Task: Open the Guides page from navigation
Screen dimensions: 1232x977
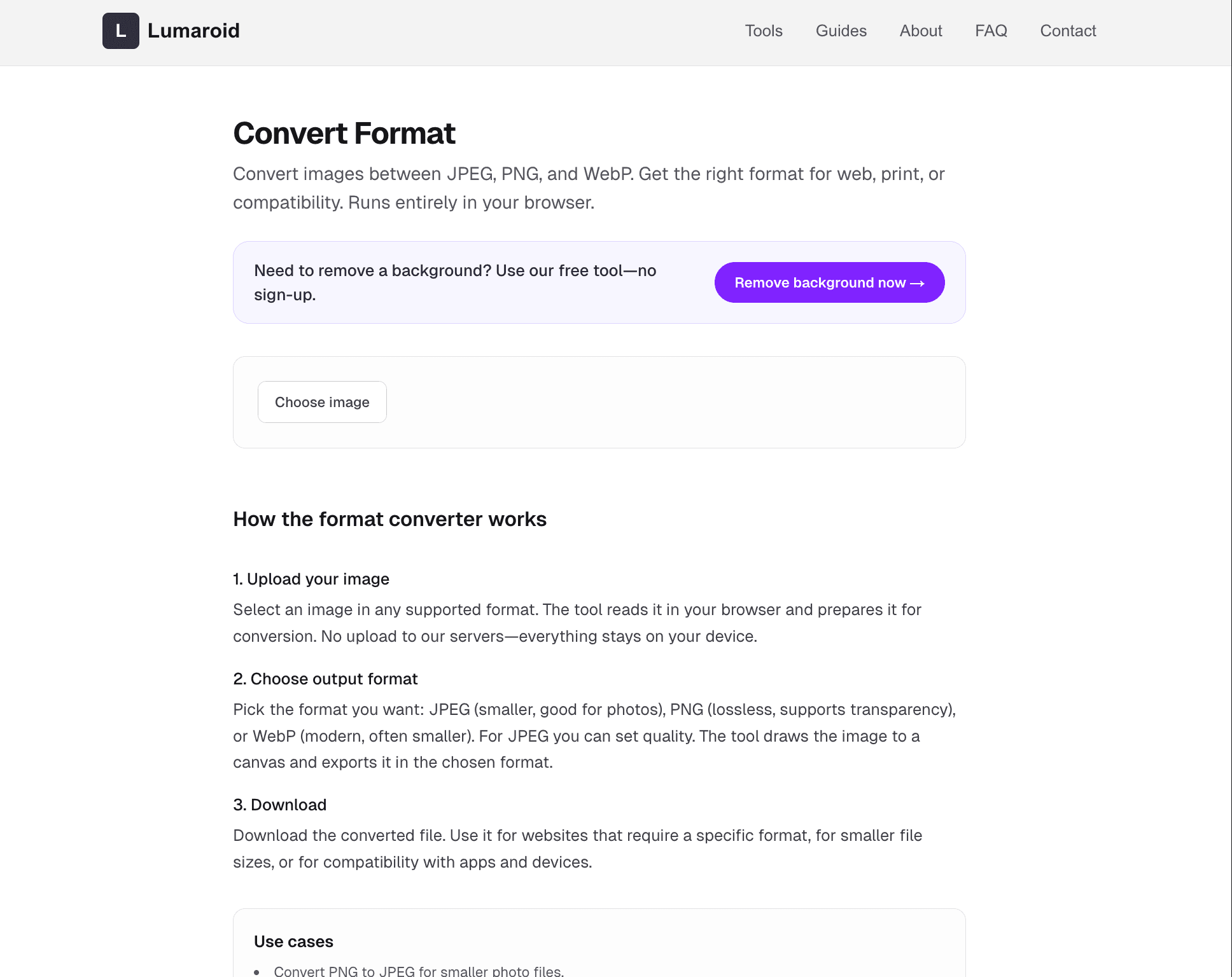Action: click(841, 31)
